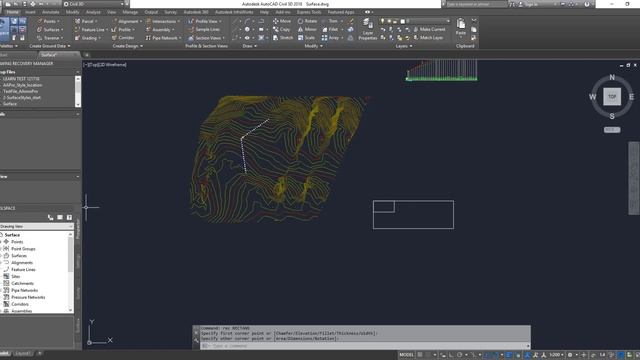Select Alignments in the Toolspace tree

click(22, 262)
